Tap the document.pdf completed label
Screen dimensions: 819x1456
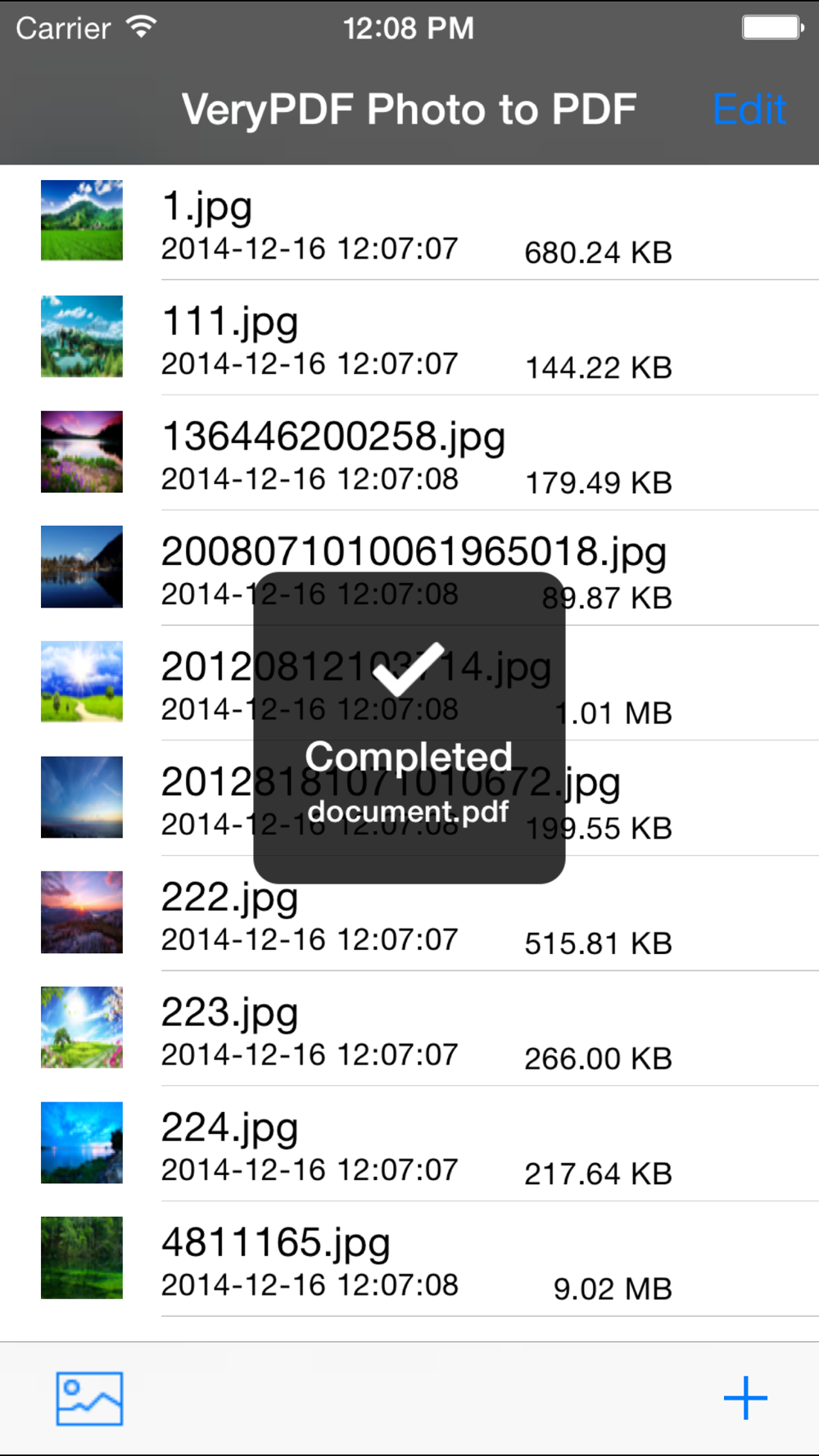click(409, 812)
